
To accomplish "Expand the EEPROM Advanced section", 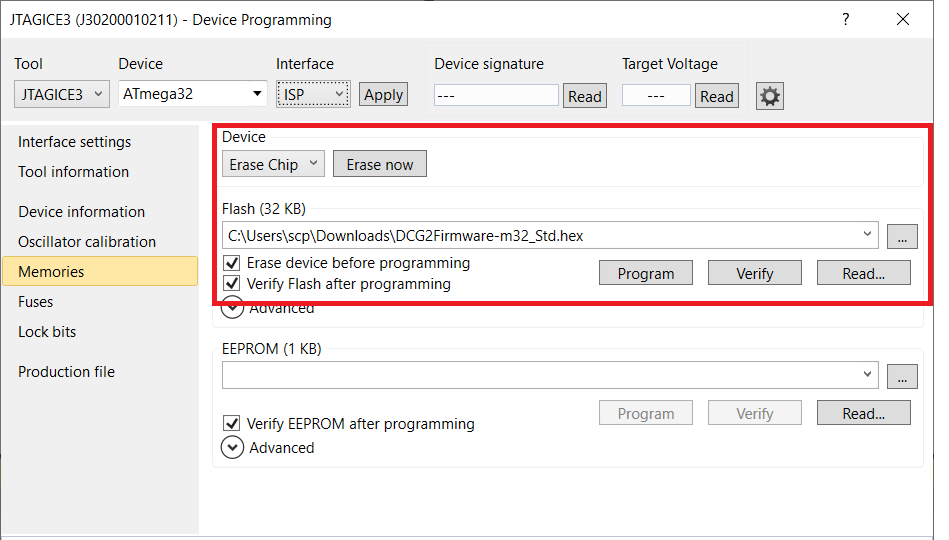I will pos(232,448).
